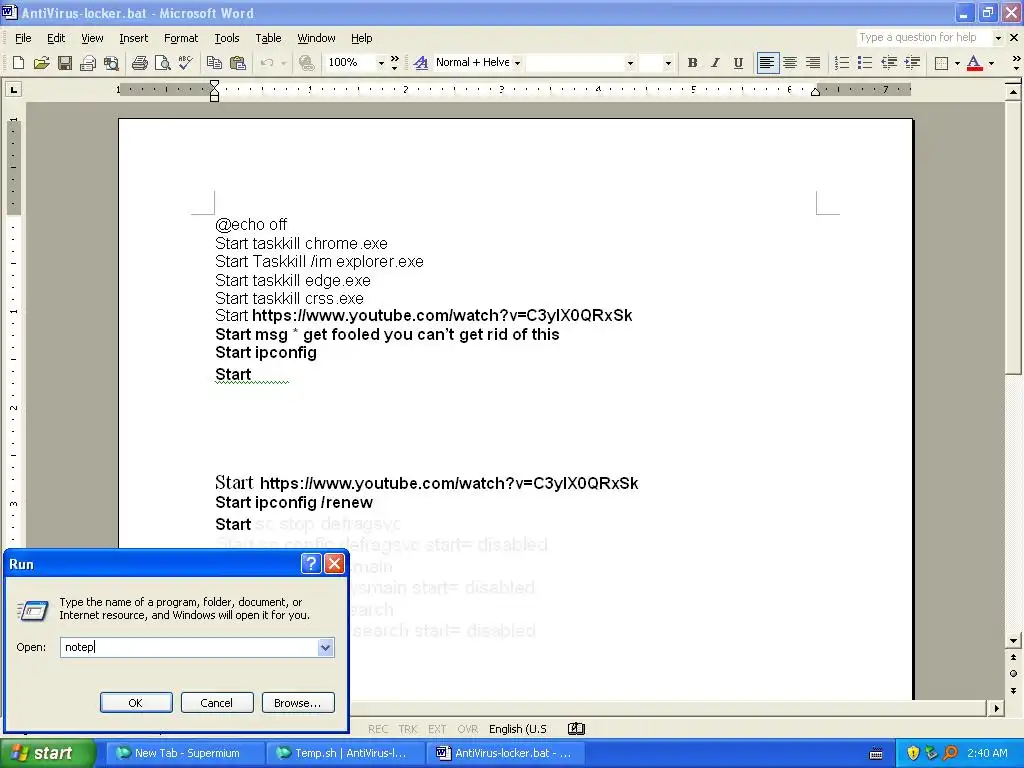1024x768 pixels.
Task: Click the Paste toolbar icon
Action: [x=238, y=63]
